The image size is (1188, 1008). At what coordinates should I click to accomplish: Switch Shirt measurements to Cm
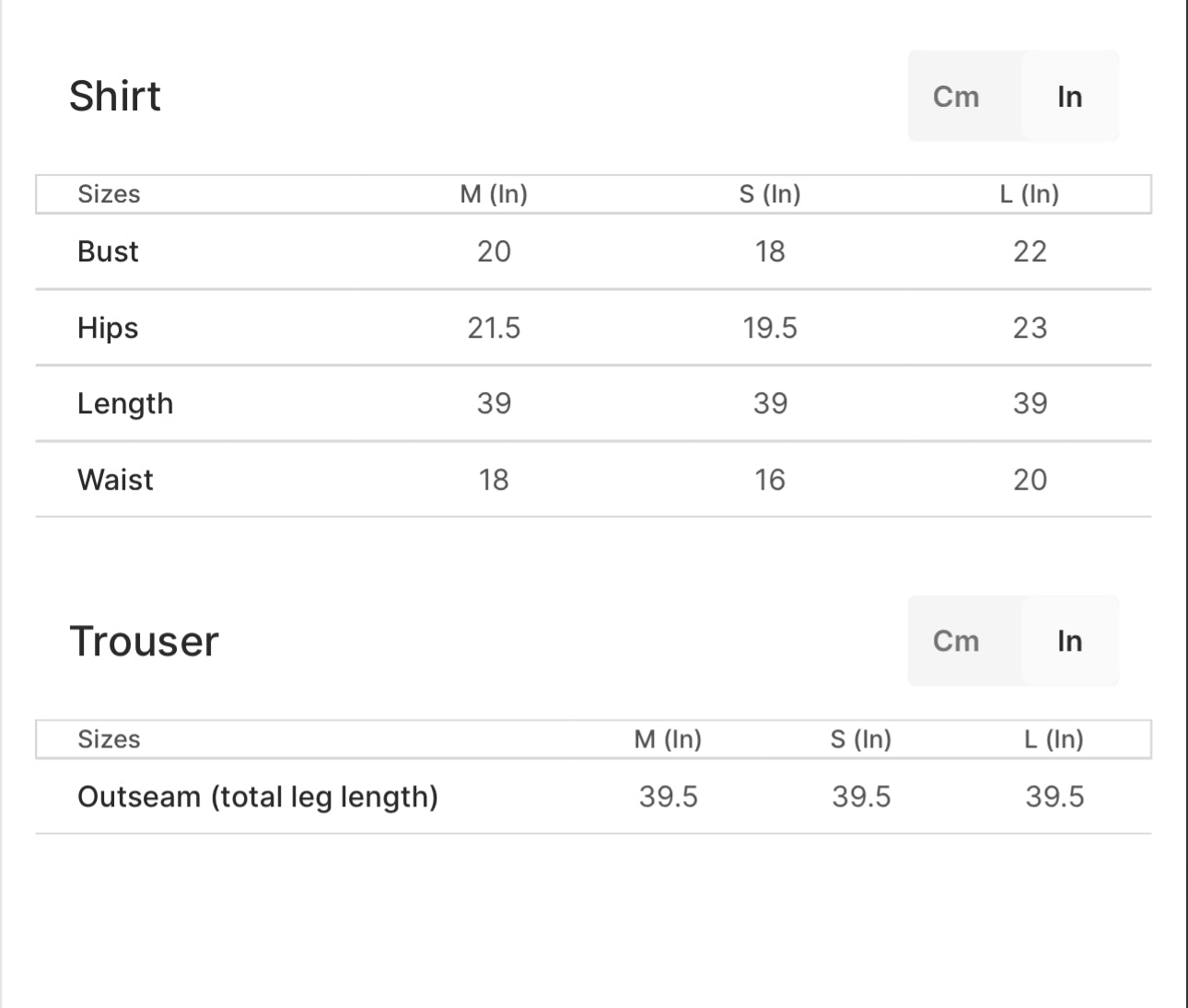click(956, 97)
